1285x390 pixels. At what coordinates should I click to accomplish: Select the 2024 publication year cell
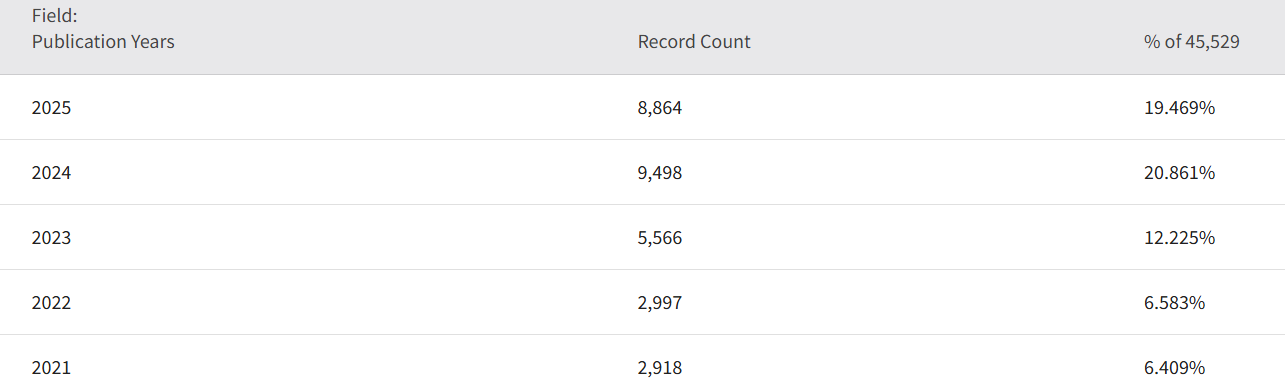point(51,173)
